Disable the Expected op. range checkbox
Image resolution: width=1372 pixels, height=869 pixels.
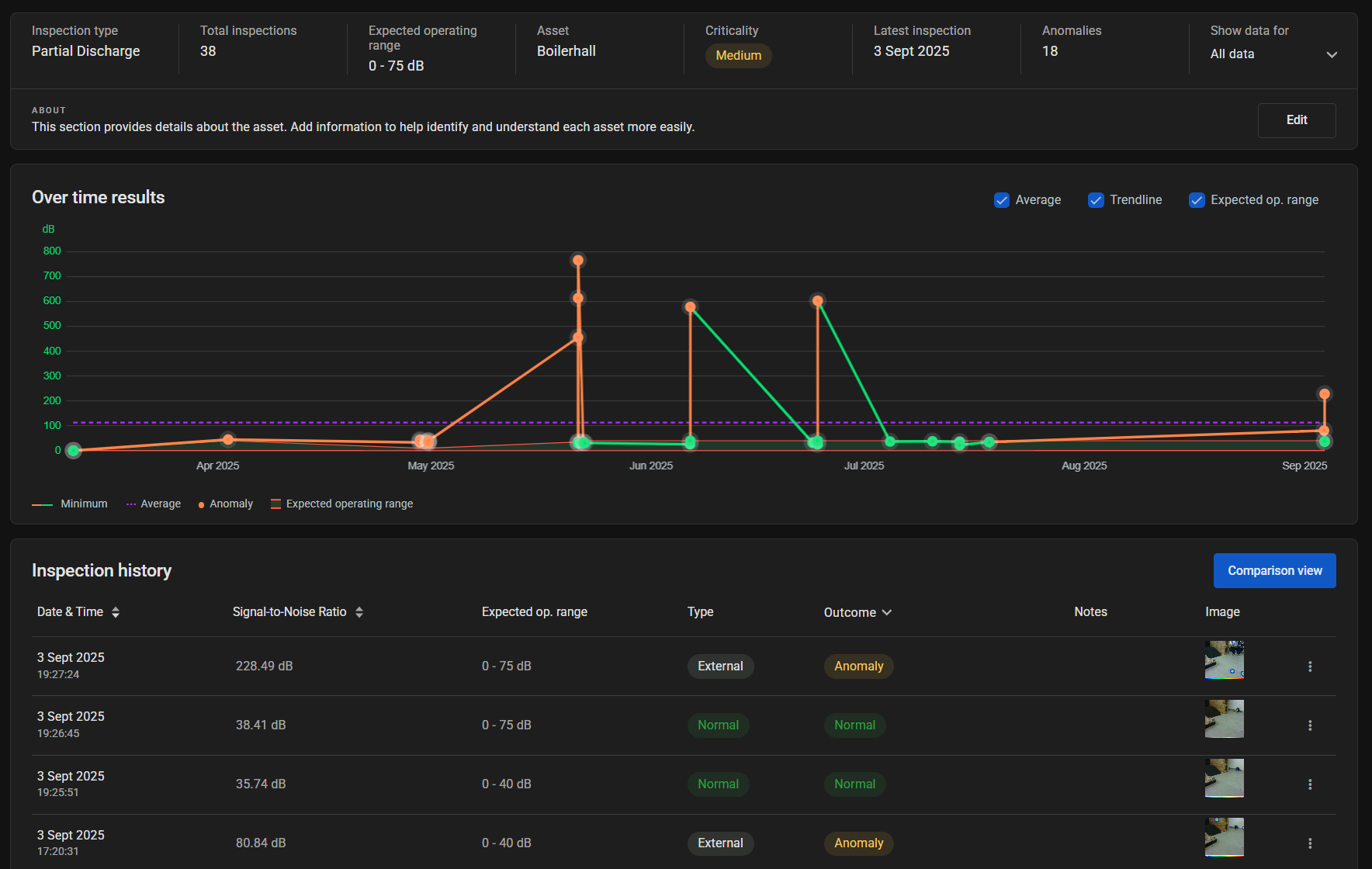coord(1197,200)
